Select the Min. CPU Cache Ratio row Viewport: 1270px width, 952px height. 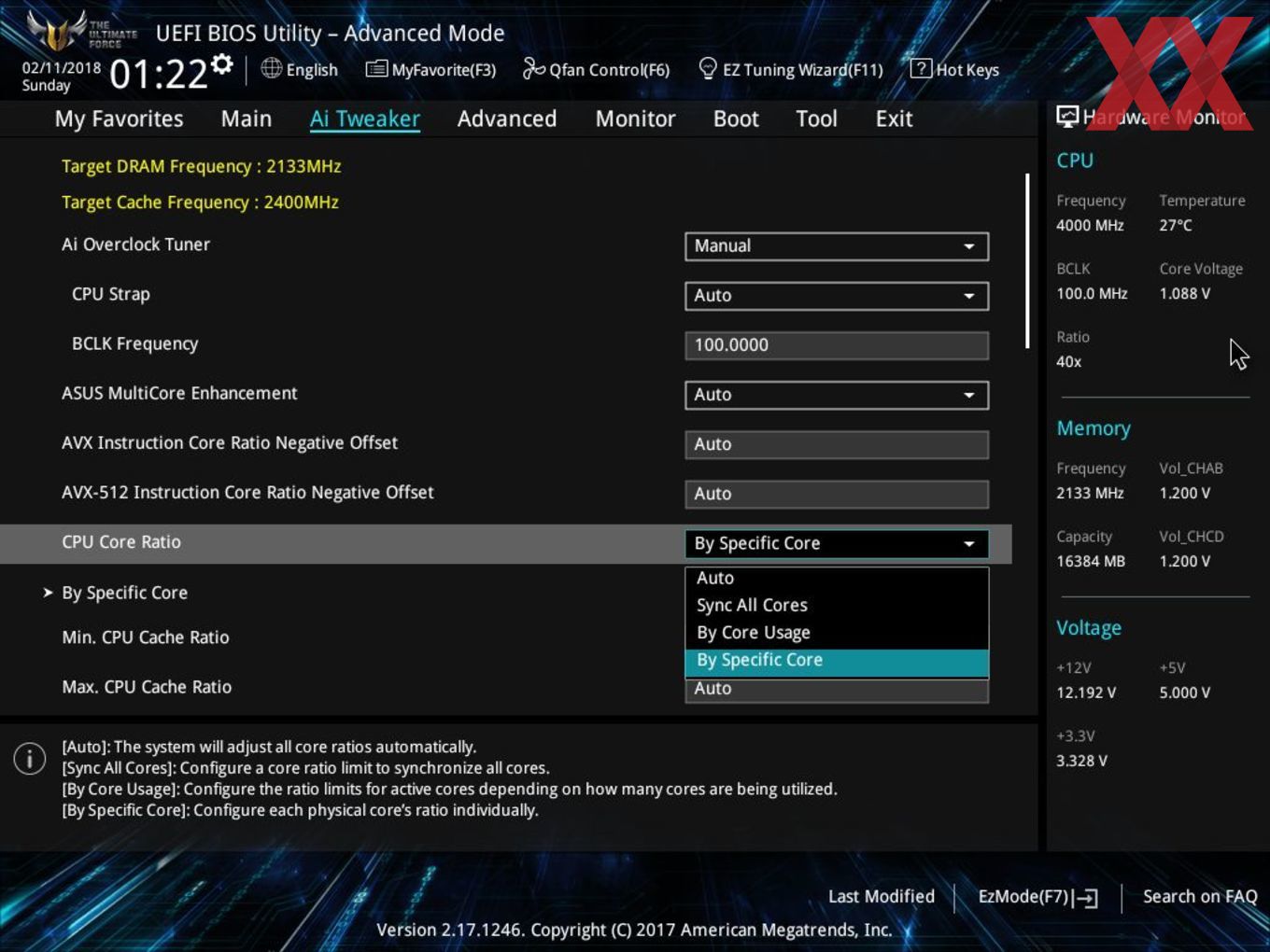pyautogui.click(x=146, y=637)
